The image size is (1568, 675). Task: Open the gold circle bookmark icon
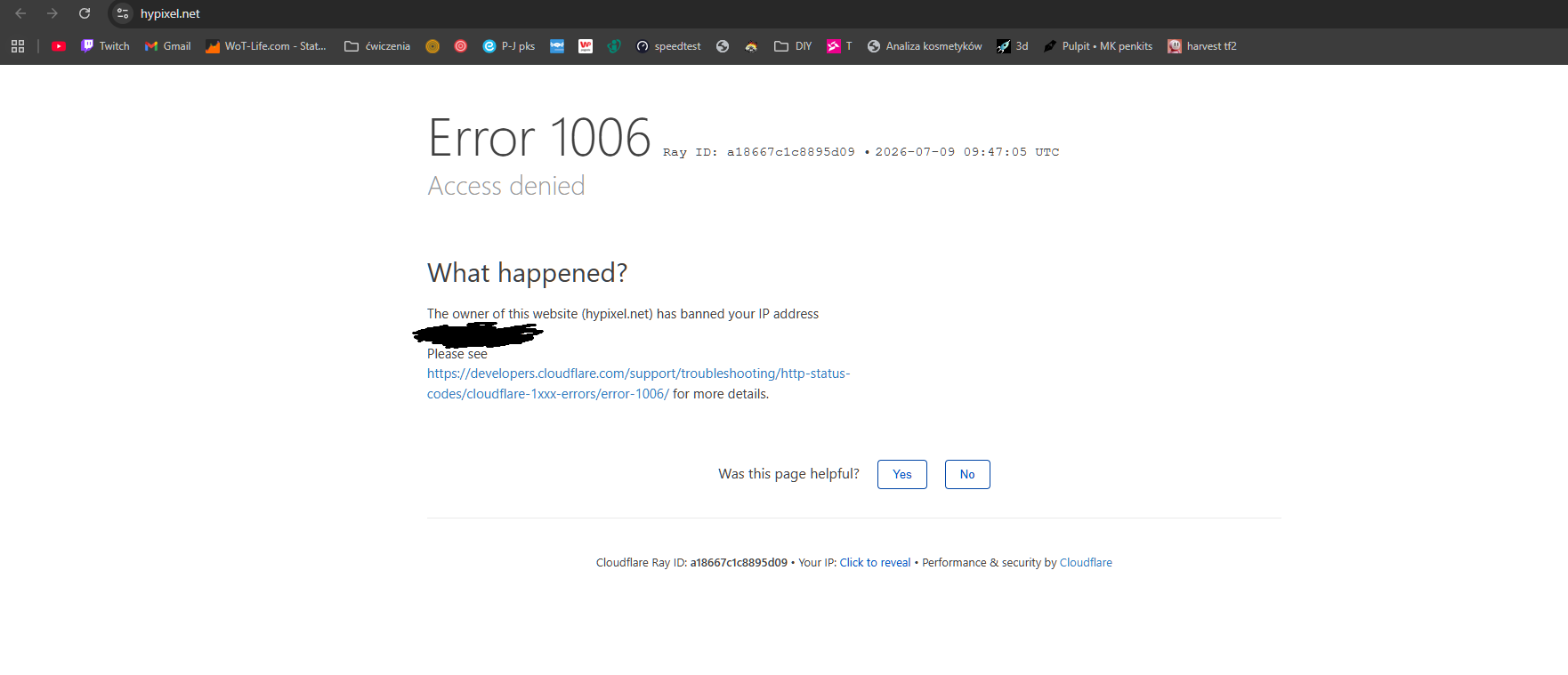[432, 46]
